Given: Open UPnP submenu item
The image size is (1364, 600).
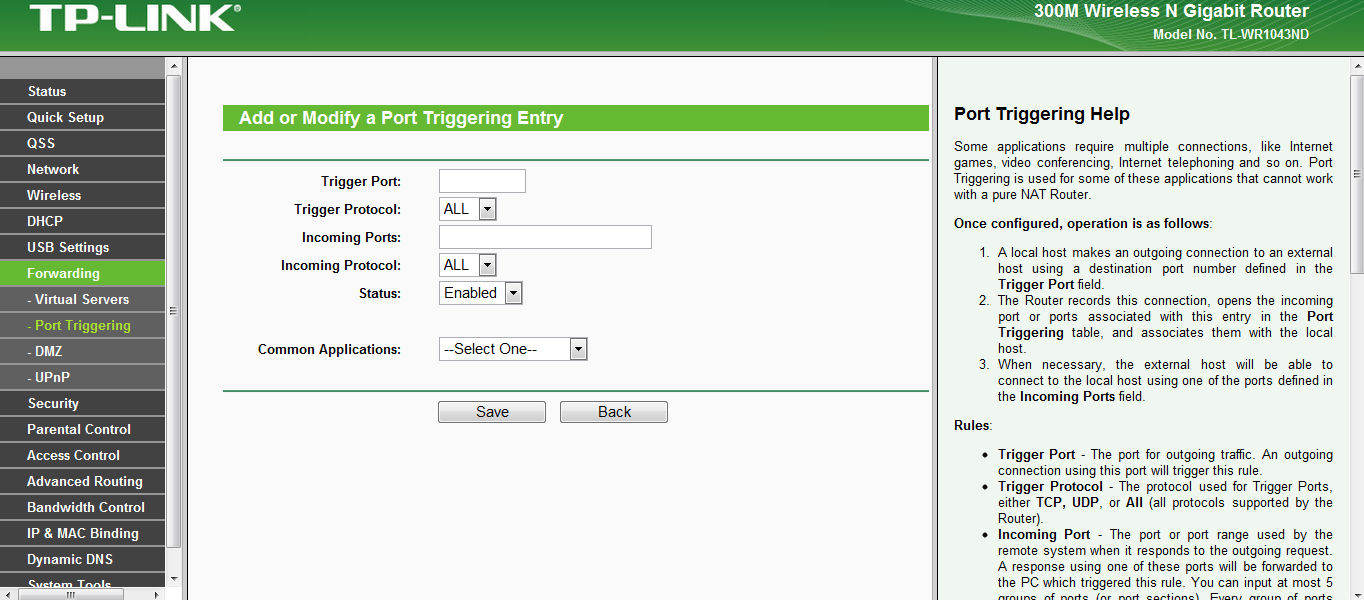Looking at the screenshot, I should pos(82,377).
